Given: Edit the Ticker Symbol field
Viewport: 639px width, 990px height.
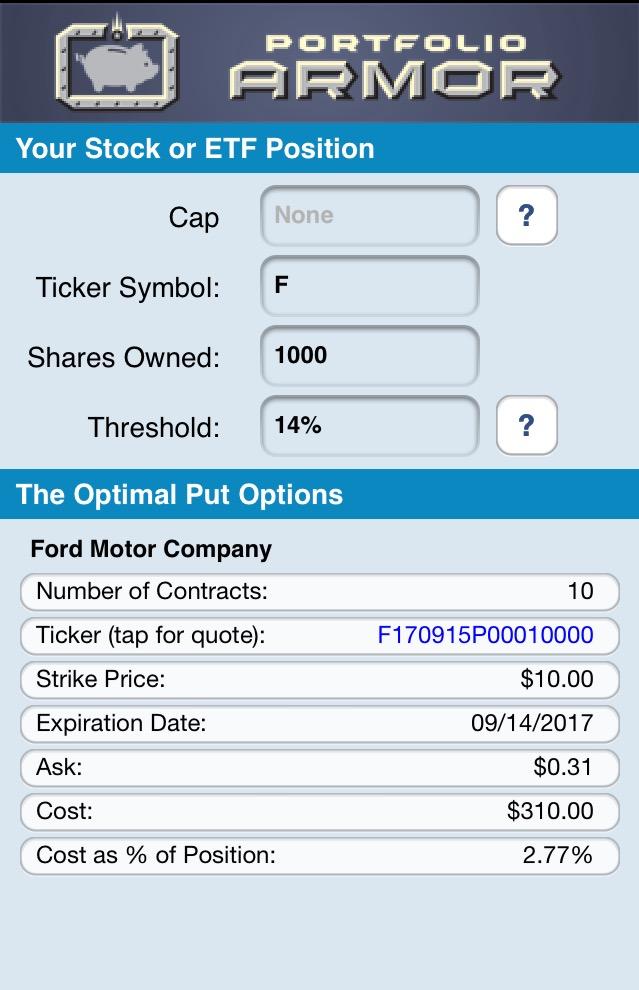Looking at the screenshot, I should [x=370, y=286].
